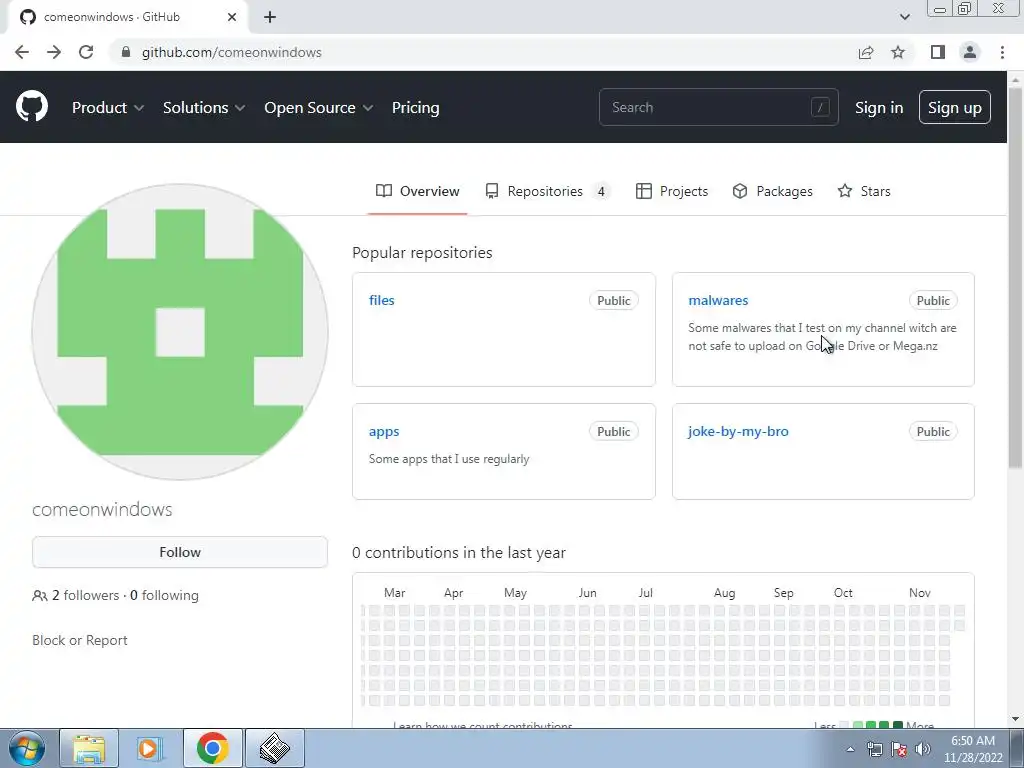
Task: Launch Windows Media Player from taskbar
Action: (150, 748)
